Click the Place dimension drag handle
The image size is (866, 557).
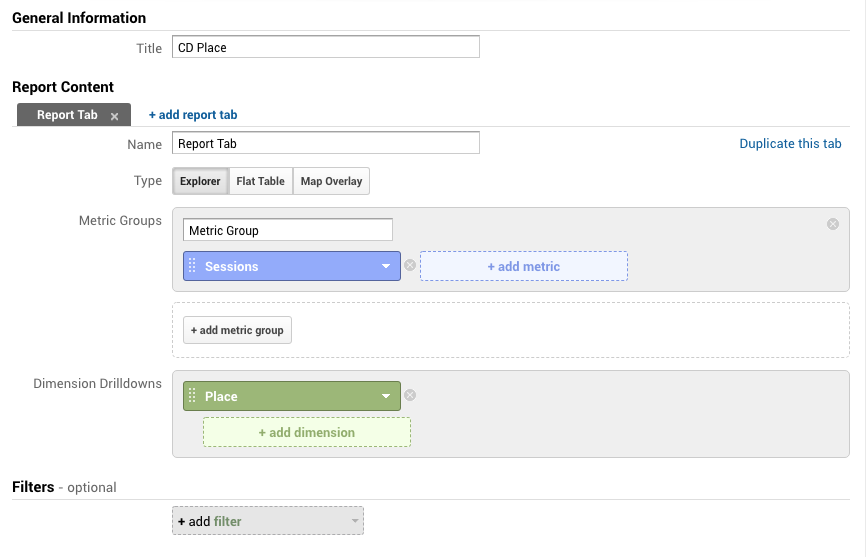pyautogui.click(x=193, y=396)
